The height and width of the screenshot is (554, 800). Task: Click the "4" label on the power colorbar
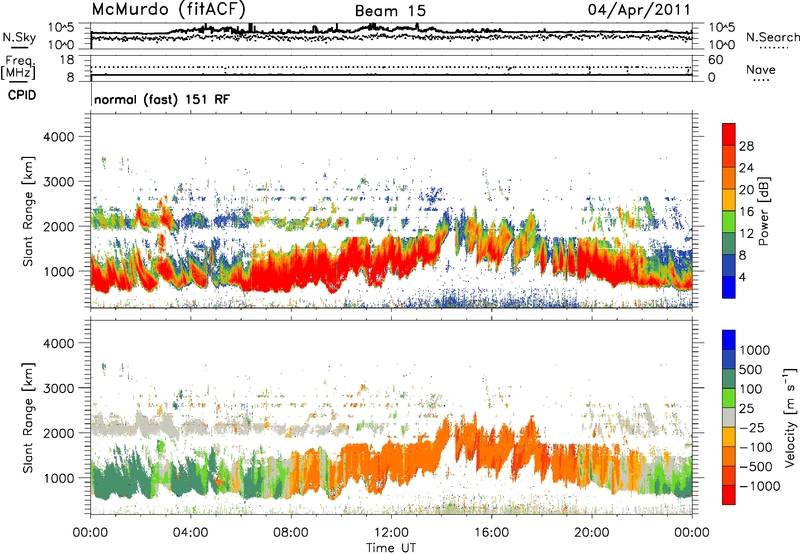tap(742, 277)
